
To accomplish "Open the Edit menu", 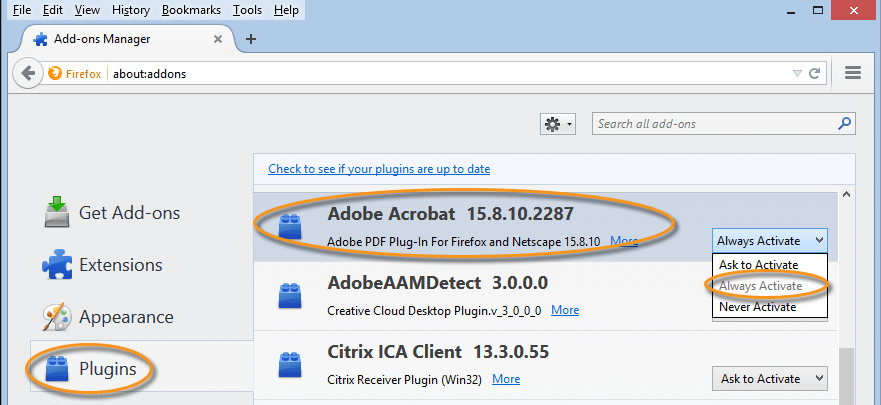I will point(53,10).
